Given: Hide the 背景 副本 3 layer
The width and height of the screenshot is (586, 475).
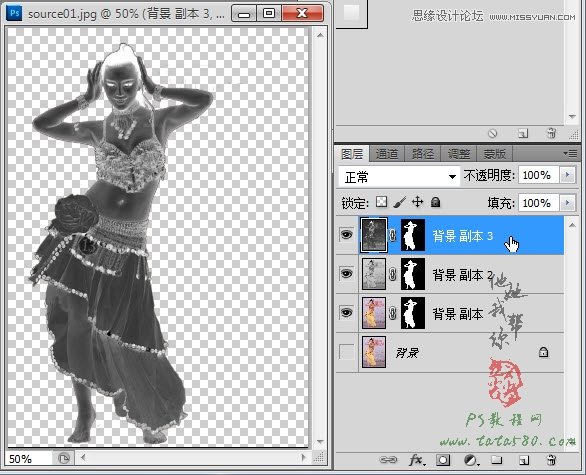Looking at the screenshot, I should (x=346, y=235).
